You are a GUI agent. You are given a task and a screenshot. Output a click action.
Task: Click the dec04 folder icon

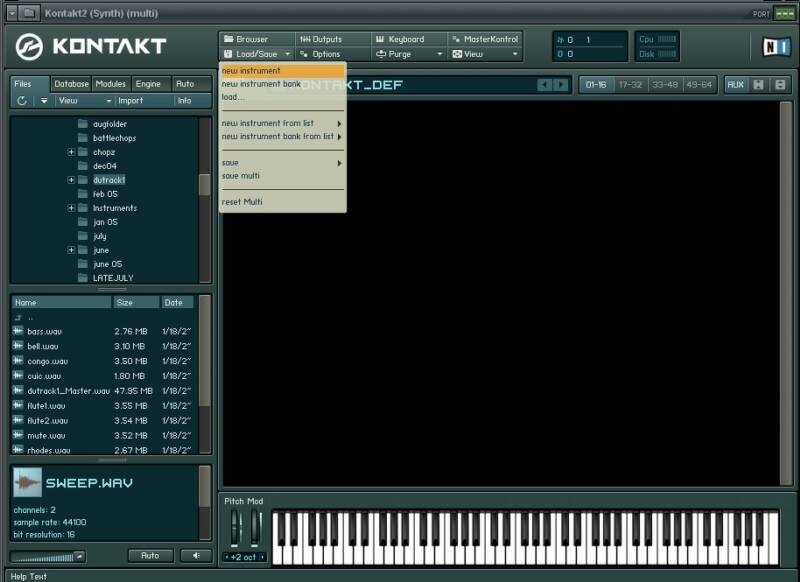point(83,166)
